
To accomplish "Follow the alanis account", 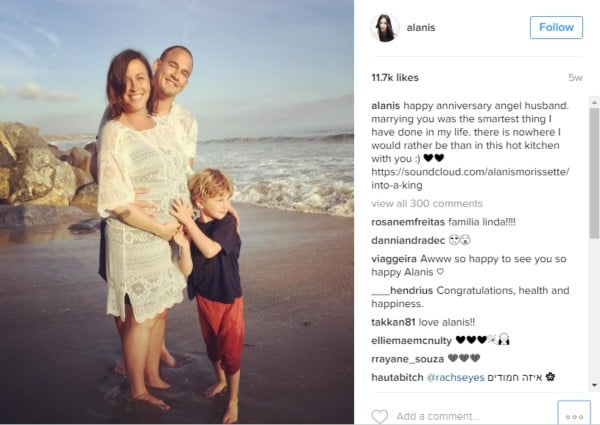I will (556, 28).
